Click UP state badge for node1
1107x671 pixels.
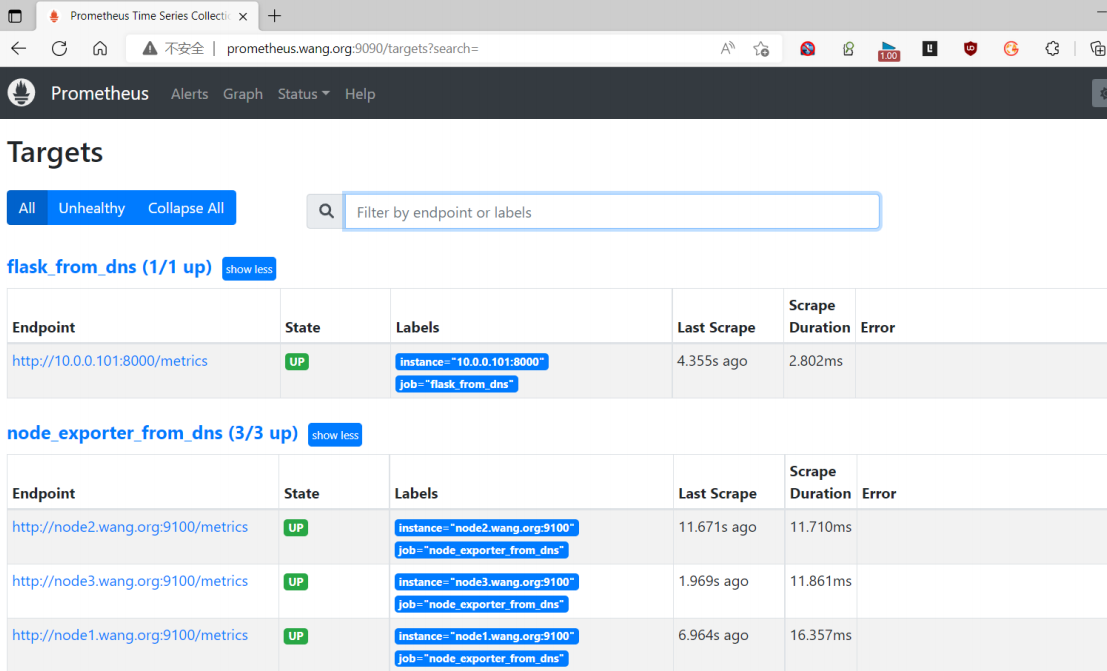point(296,636)
